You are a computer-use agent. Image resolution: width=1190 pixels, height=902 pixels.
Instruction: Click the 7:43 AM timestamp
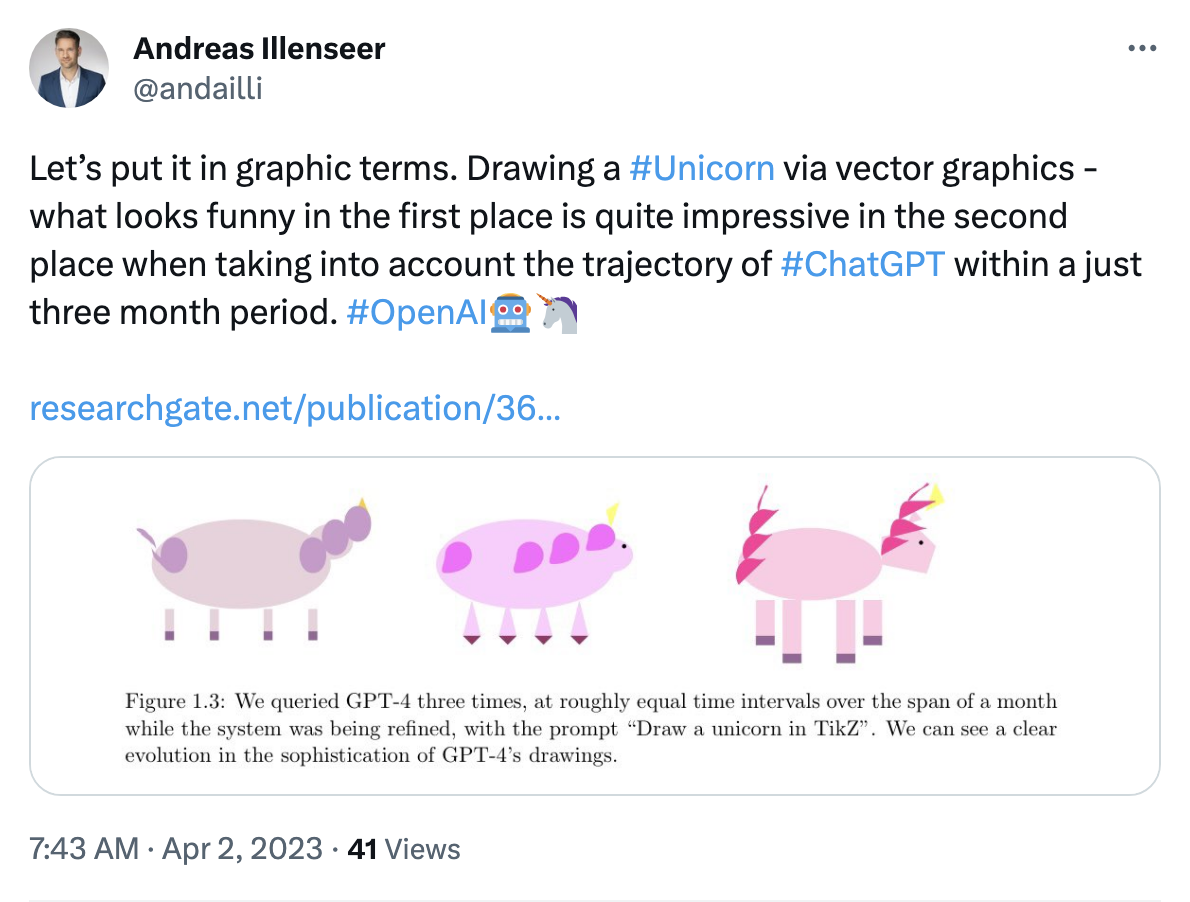(x=84, y=850)
